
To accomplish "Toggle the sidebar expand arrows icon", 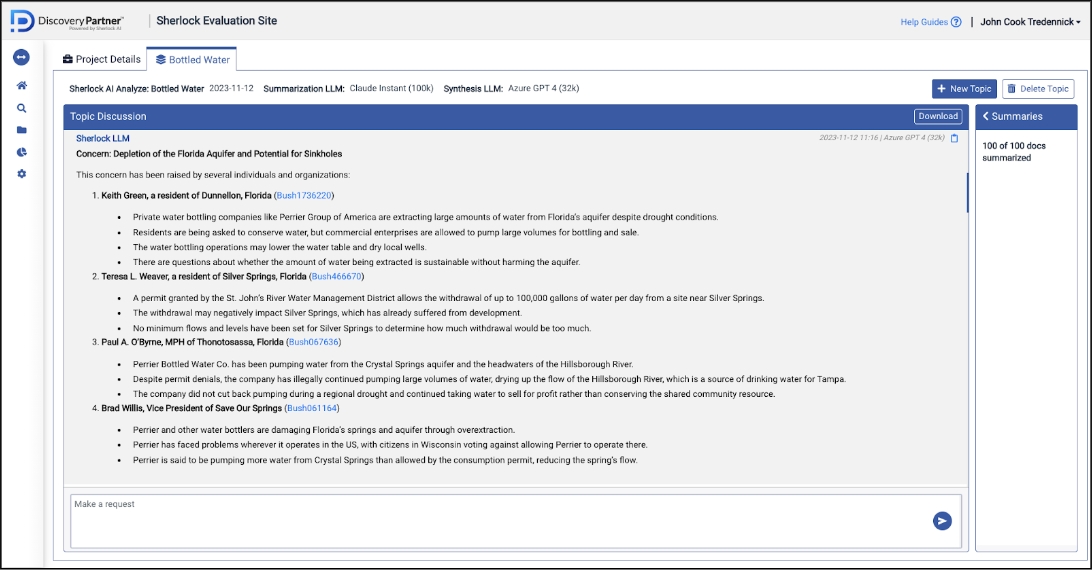I will [22, 57].
